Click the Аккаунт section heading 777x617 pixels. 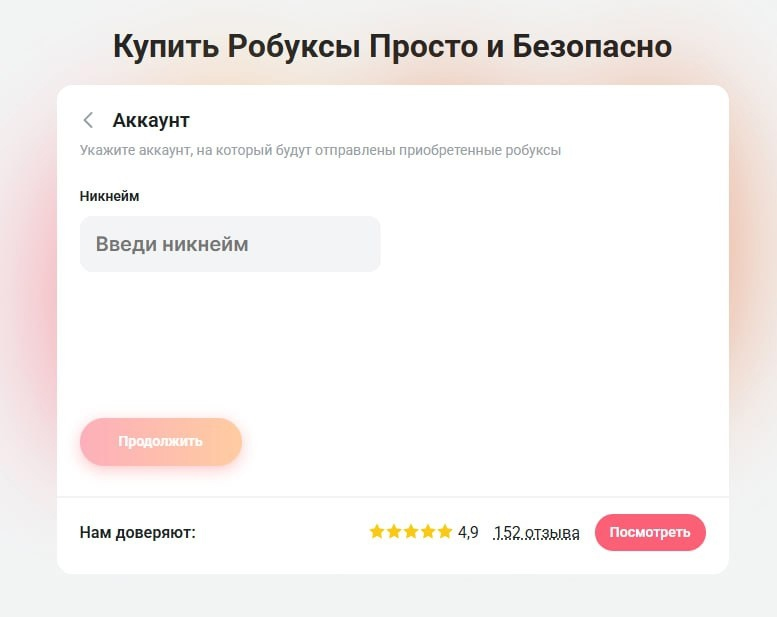tap(151, 121)
